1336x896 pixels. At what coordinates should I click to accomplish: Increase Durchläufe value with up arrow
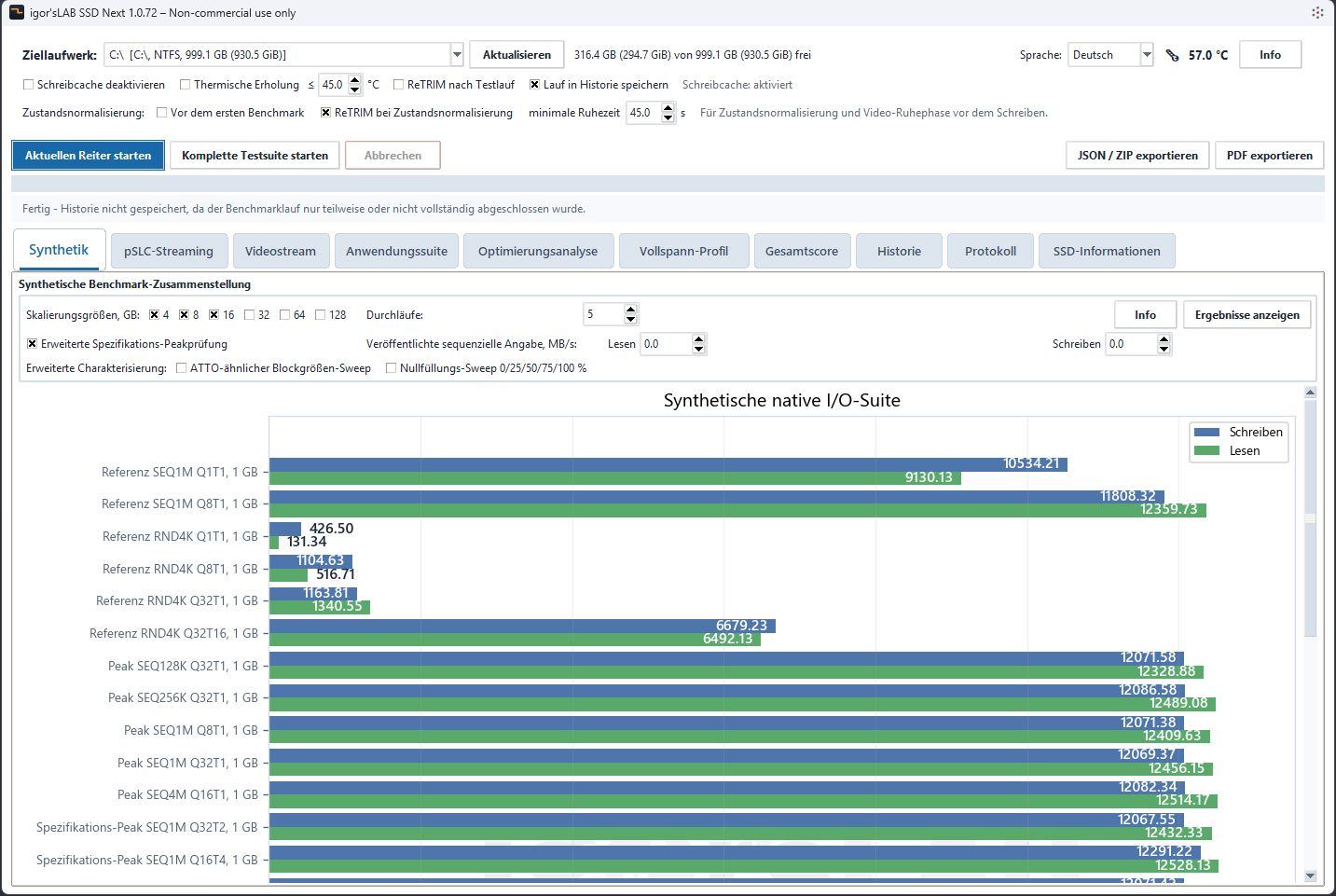631,310
